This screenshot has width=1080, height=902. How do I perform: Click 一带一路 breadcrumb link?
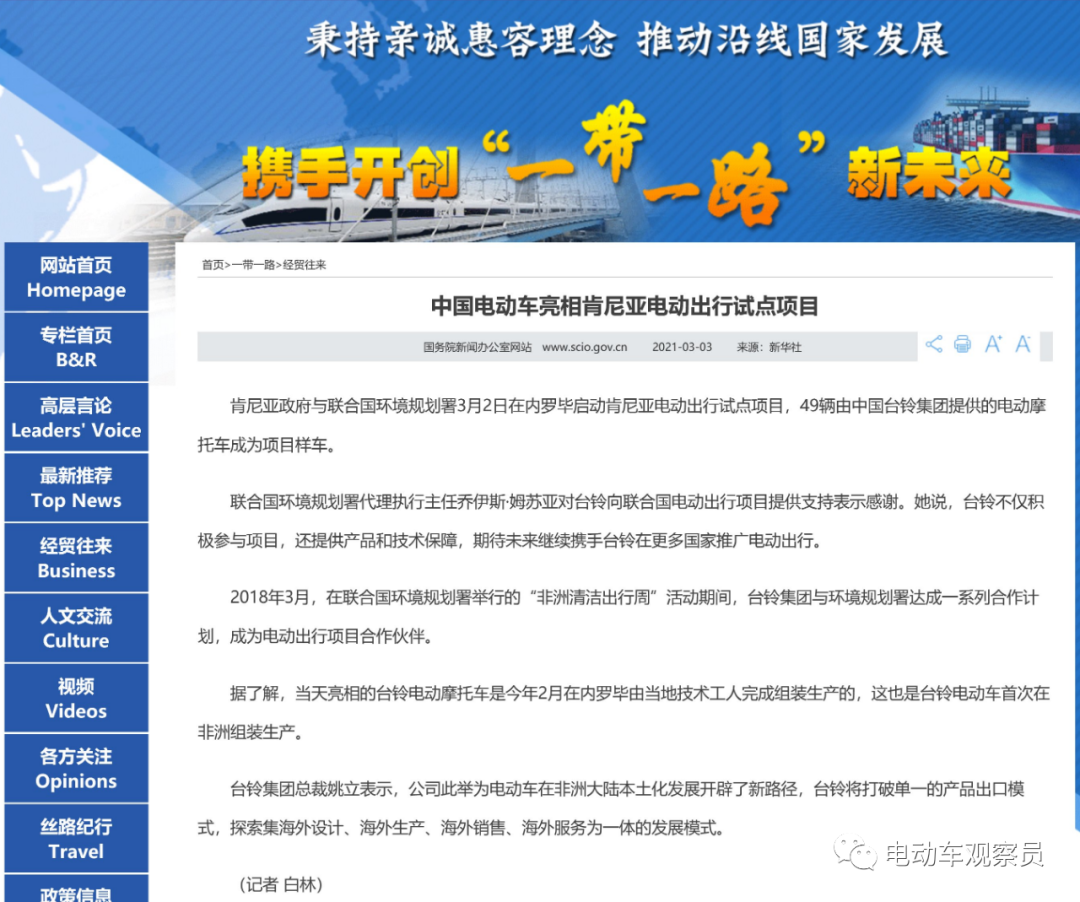click(253, 265)
